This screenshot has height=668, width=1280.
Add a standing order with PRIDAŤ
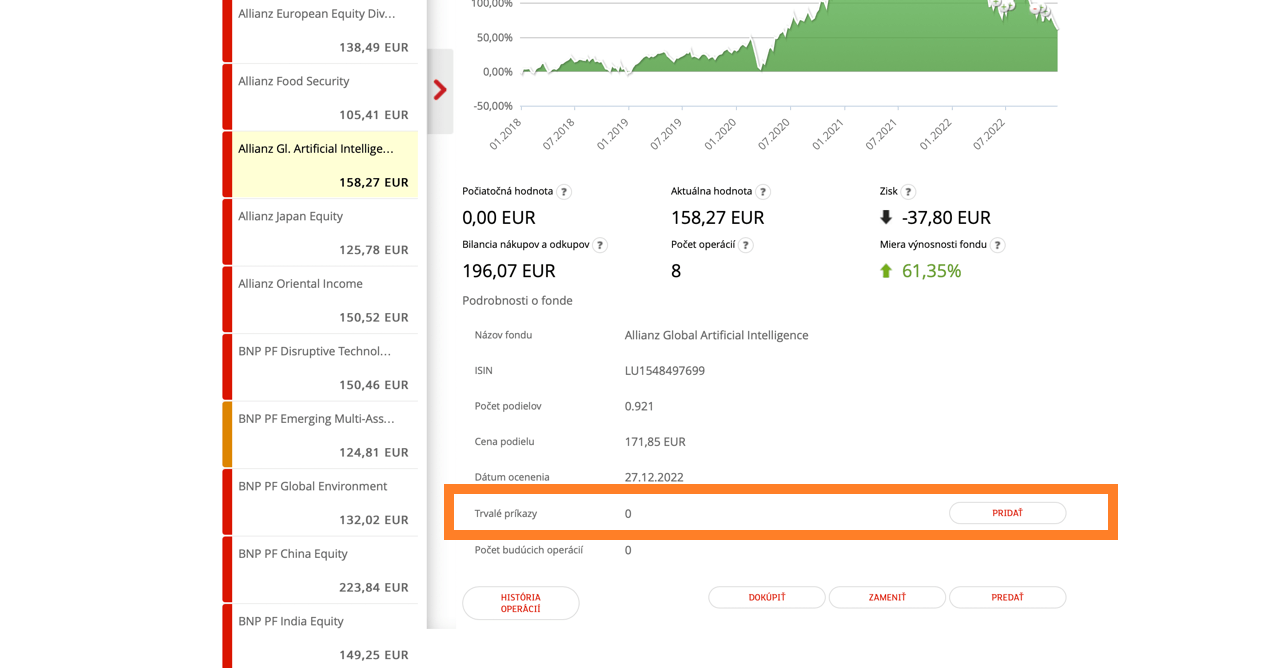click(1007, 513)
